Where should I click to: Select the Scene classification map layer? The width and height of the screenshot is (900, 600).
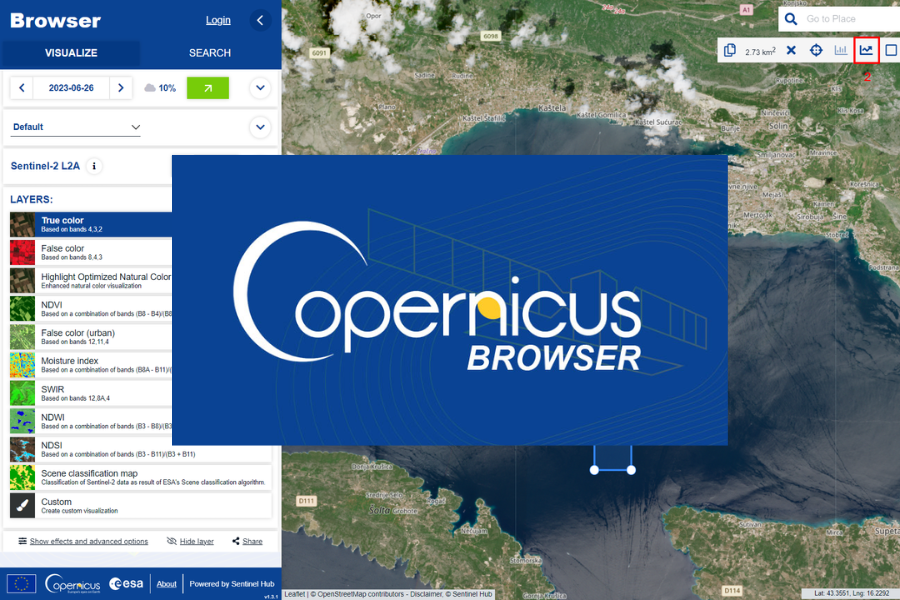(x=140, y=477)
